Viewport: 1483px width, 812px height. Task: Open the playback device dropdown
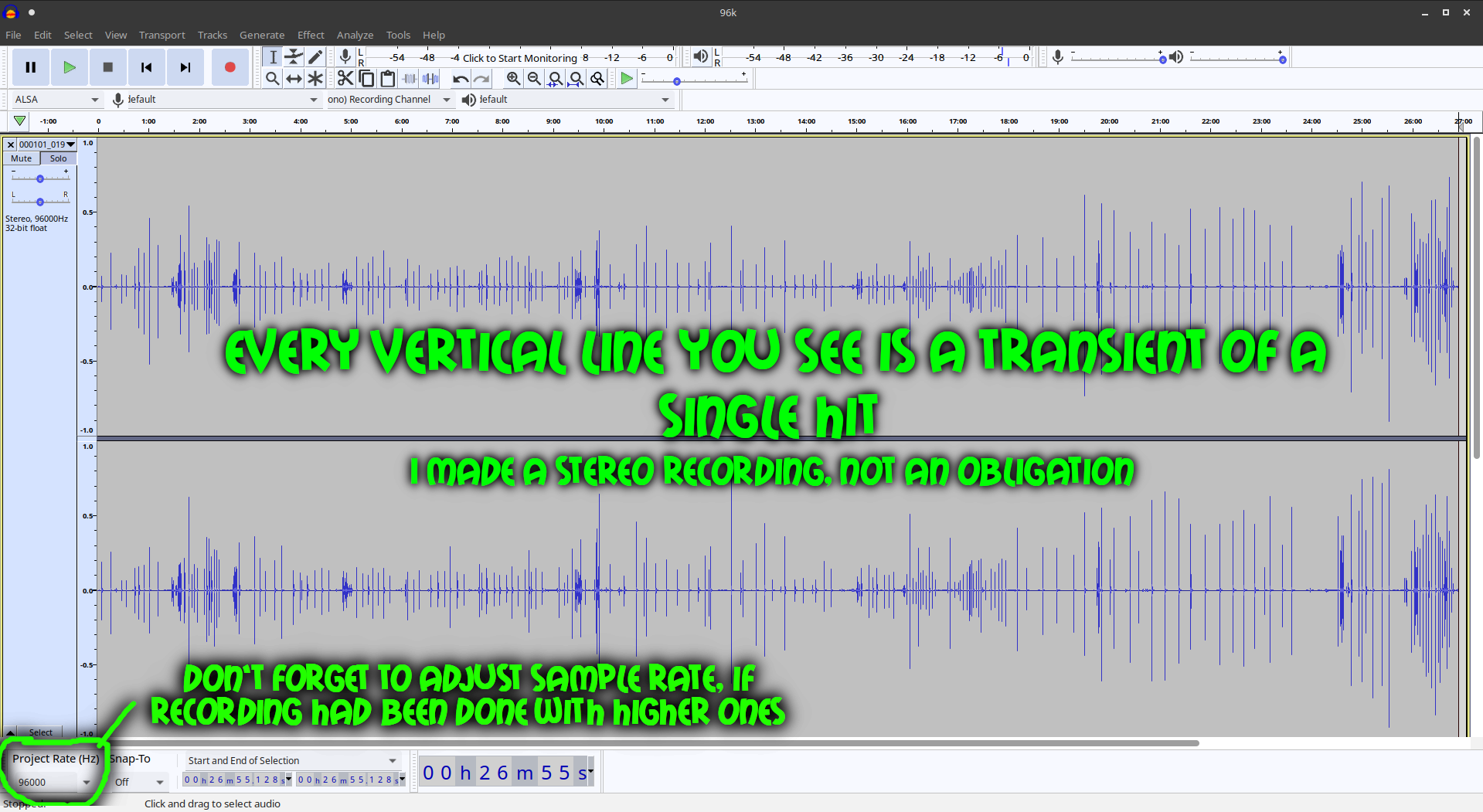575,100
